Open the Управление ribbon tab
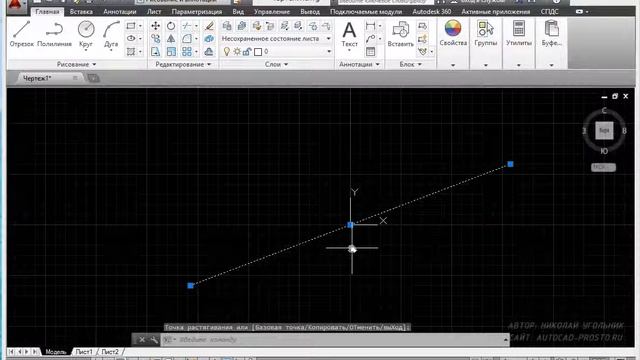Screen dimensions: 640x360 tap(272, 11)
